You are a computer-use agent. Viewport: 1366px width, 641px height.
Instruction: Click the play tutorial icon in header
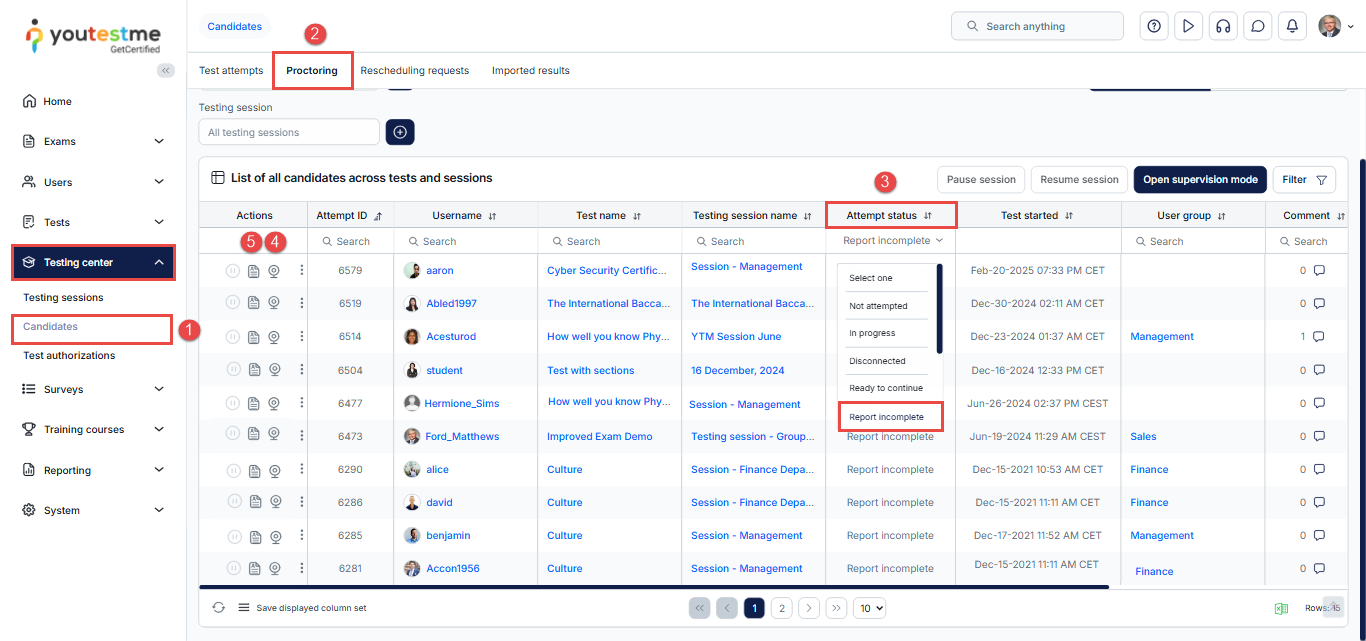tap(1188, 26)
